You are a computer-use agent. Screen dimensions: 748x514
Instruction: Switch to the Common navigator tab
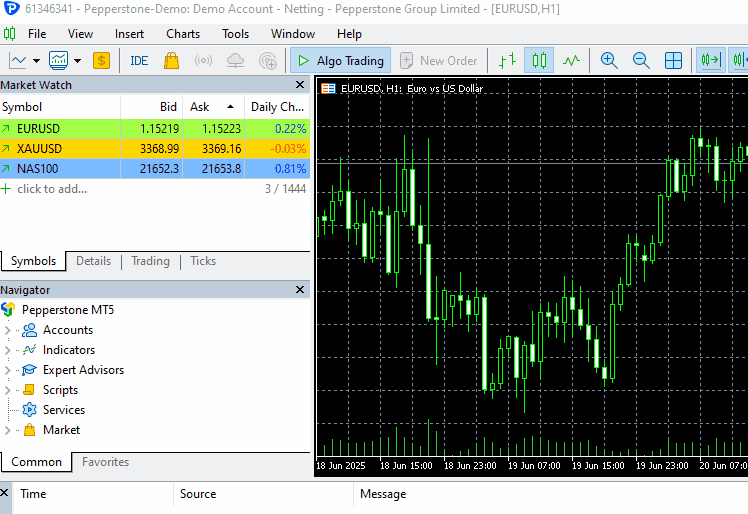pos(36,462)
